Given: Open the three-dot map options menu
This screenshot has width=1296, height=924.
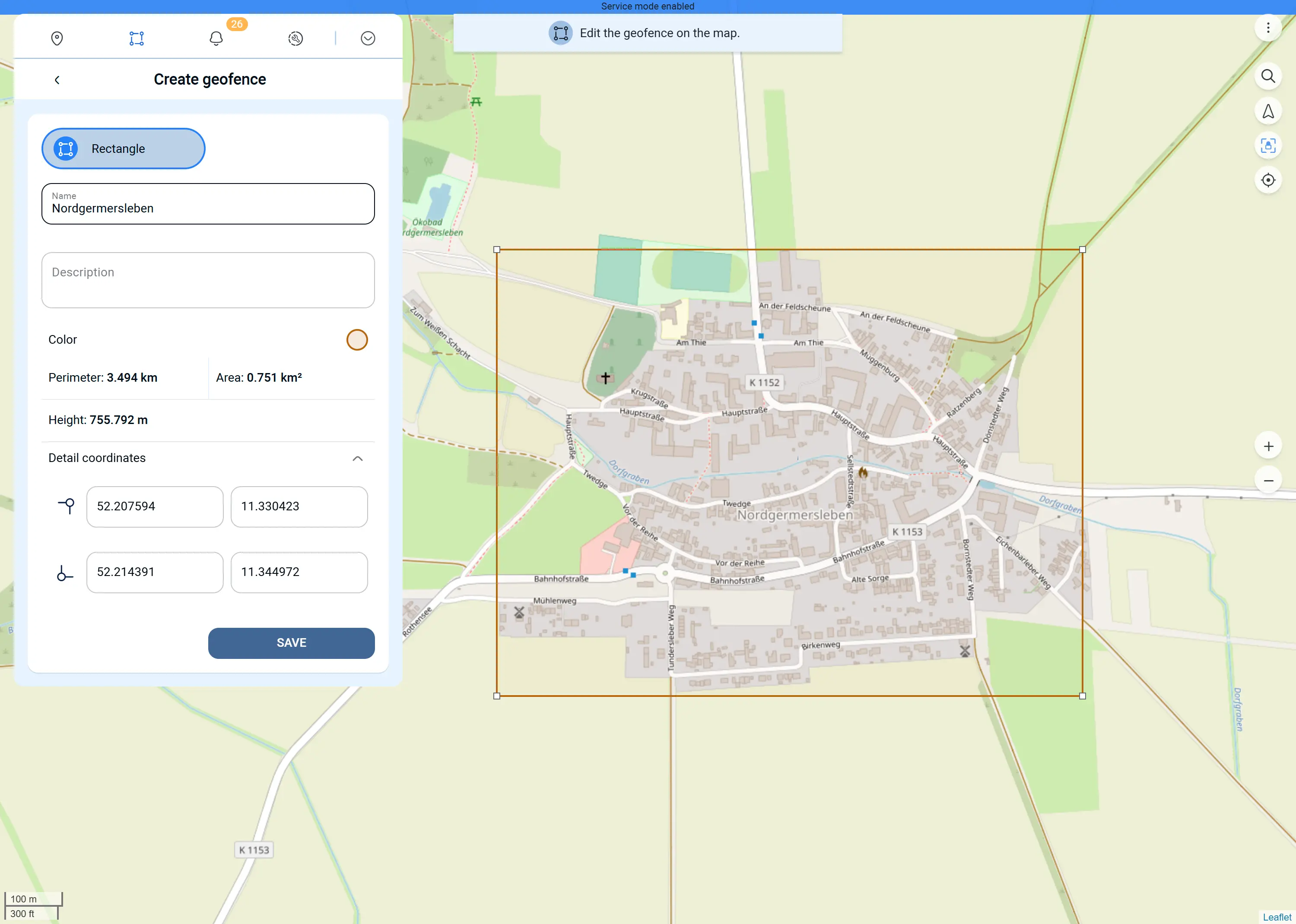Looking at the screenshot, I should tap(1268, 27).
